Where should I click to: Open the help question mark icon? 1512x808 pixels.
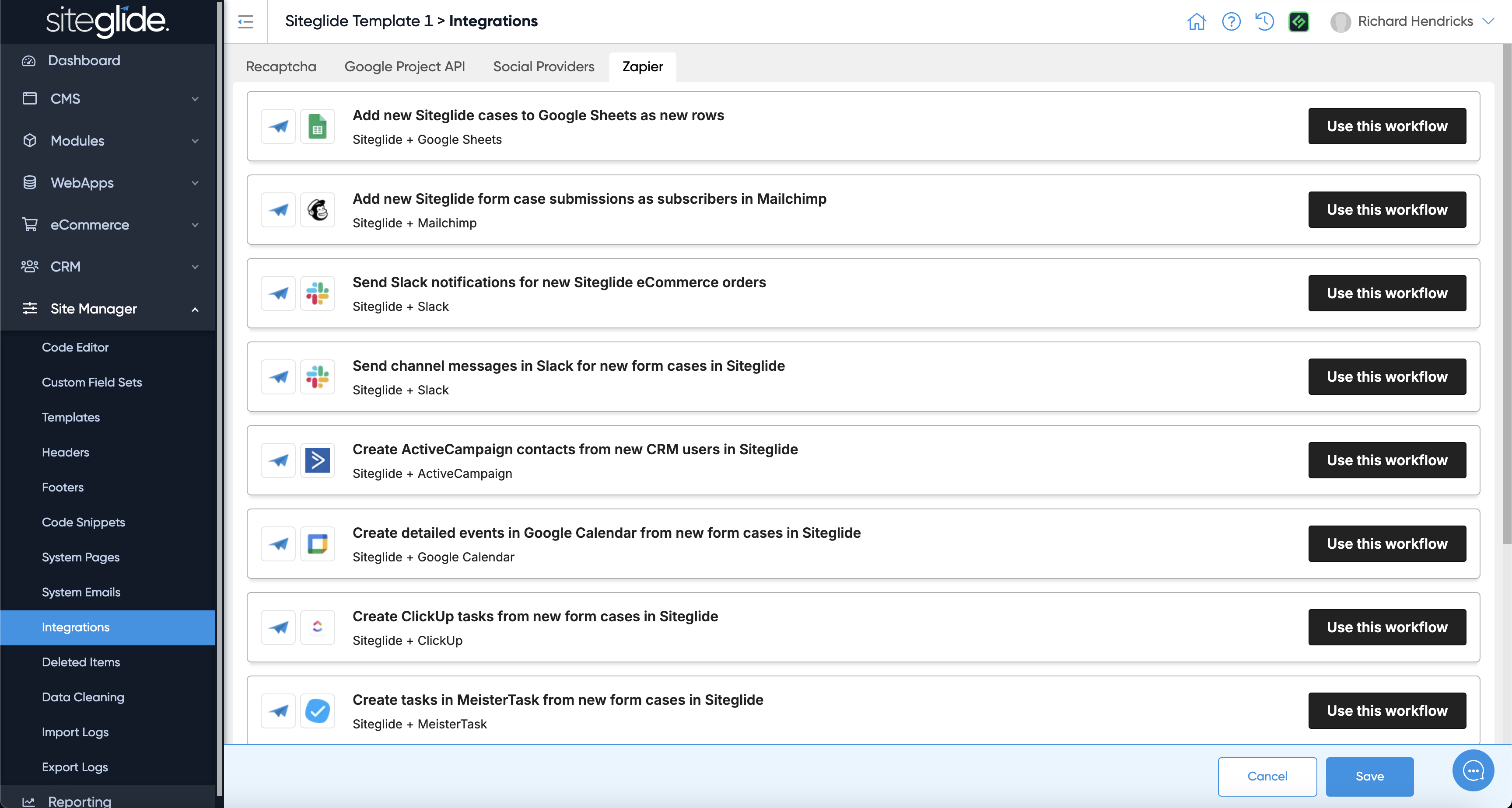coord(1231,22)
